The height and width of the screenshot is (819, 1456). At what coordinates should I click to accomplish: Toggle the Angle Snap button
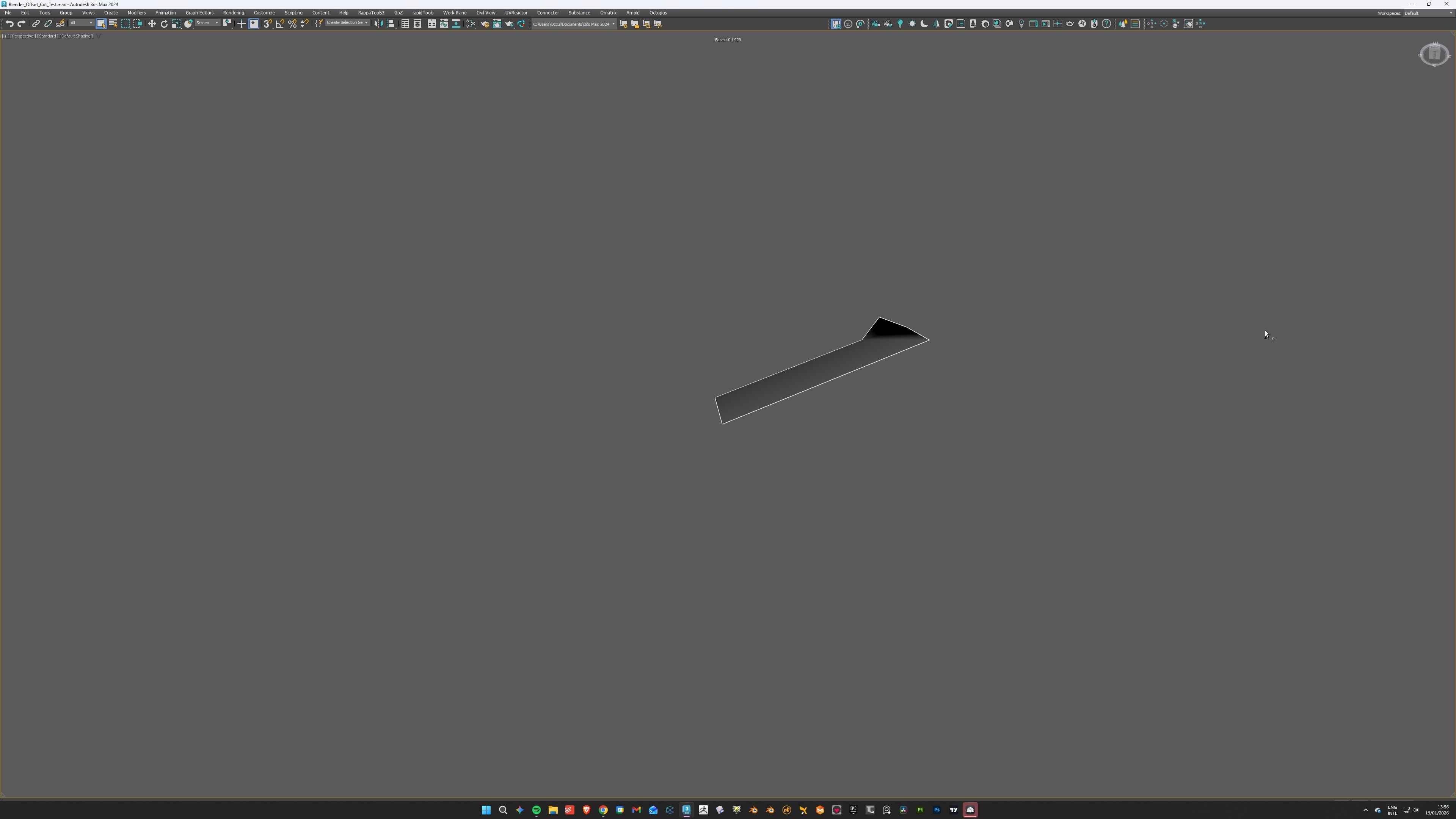click(280, 24)
